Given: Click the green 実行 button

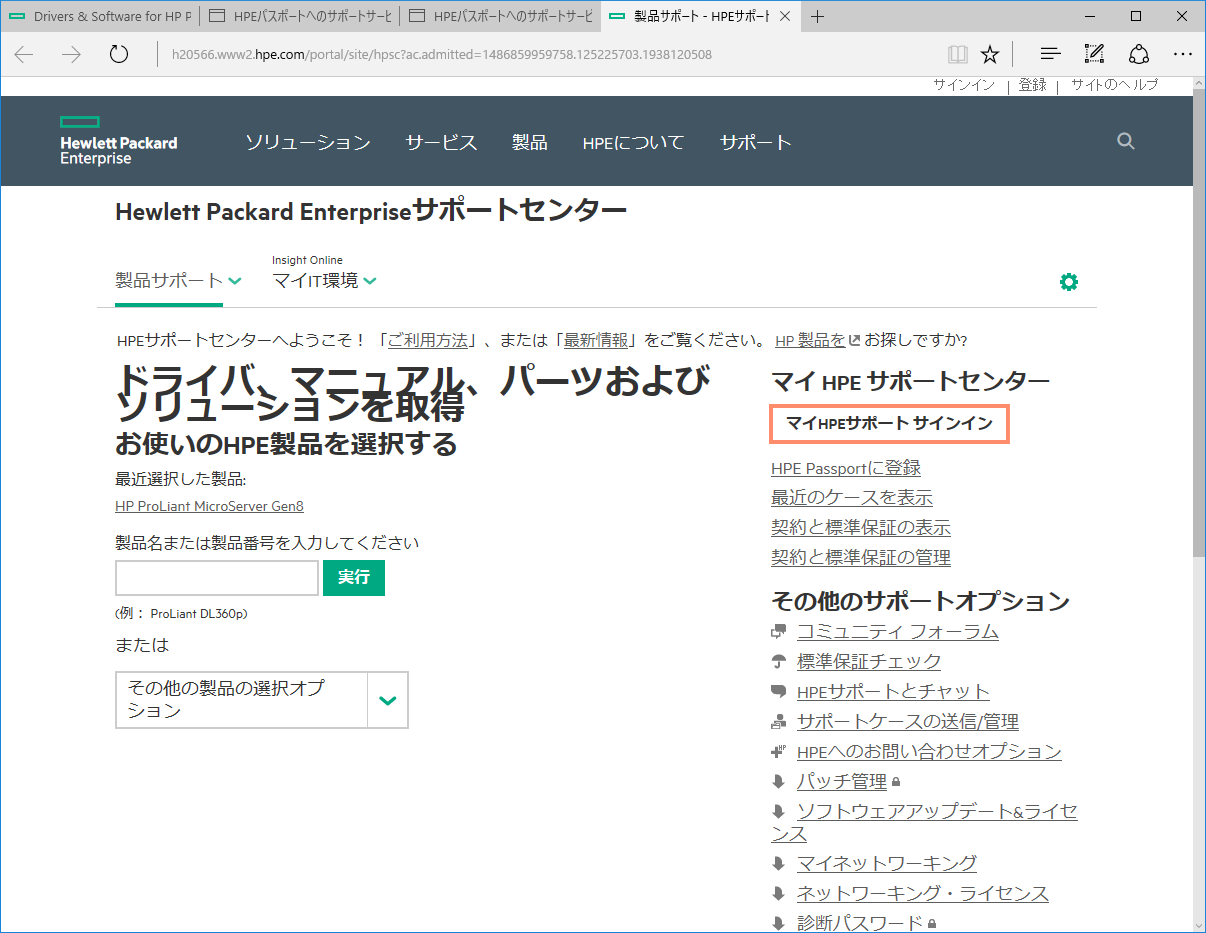Looking at the screenshot, I should [x=354, y=578].
